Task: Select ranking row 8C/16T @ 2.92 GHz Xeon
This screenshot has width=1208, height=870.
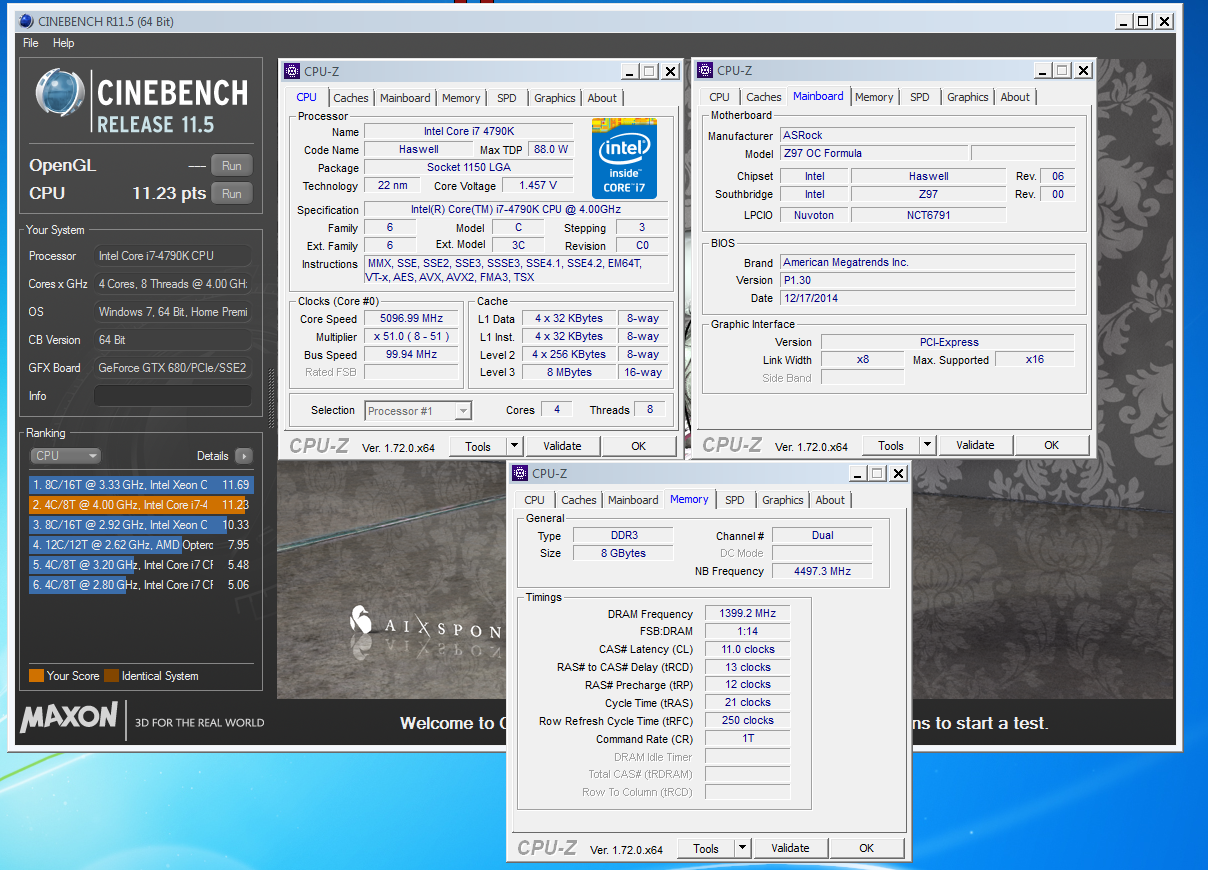Action: pos(141,525)
